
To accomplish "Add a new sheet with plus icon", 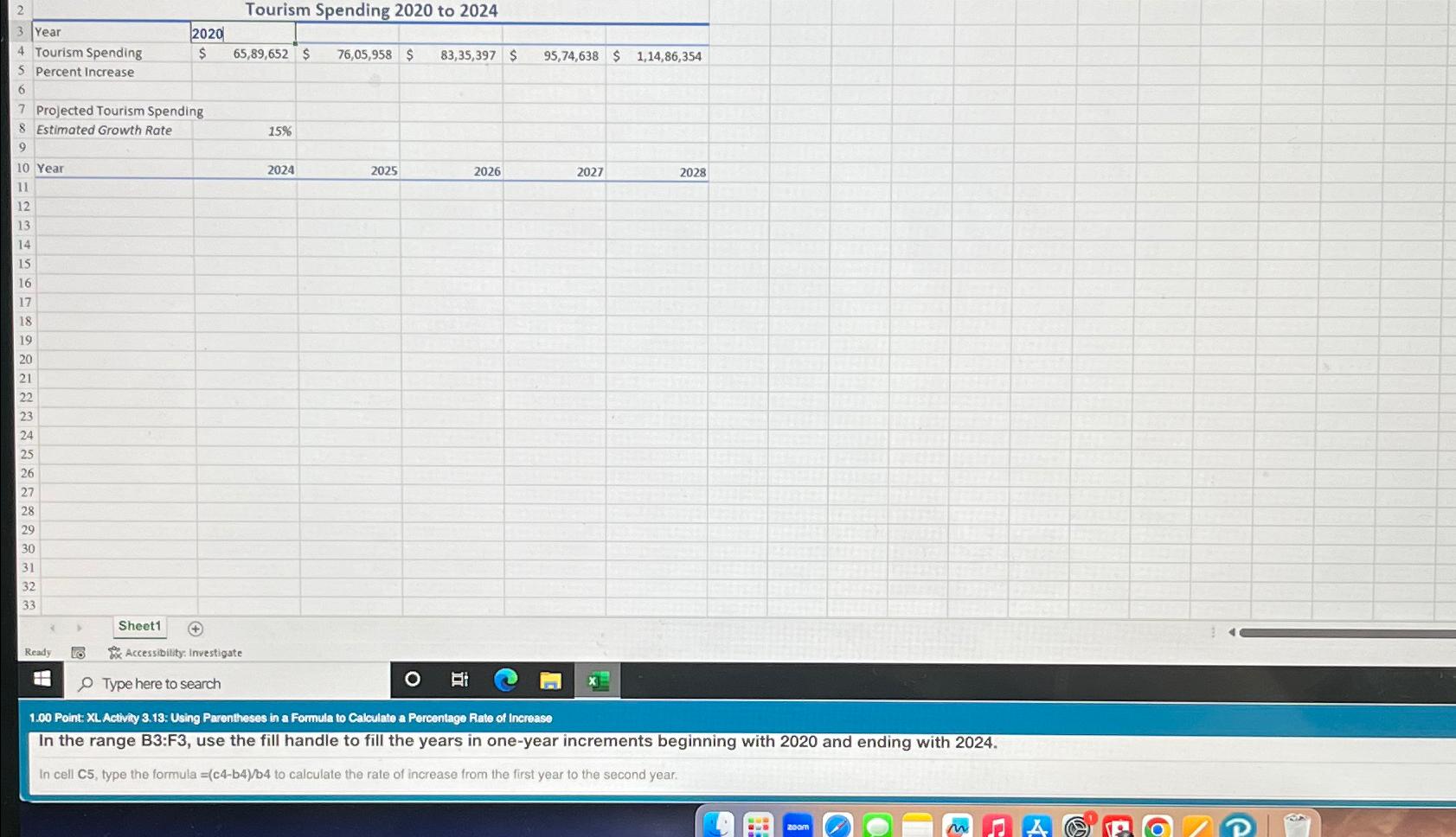I will [x=196, y=629].
